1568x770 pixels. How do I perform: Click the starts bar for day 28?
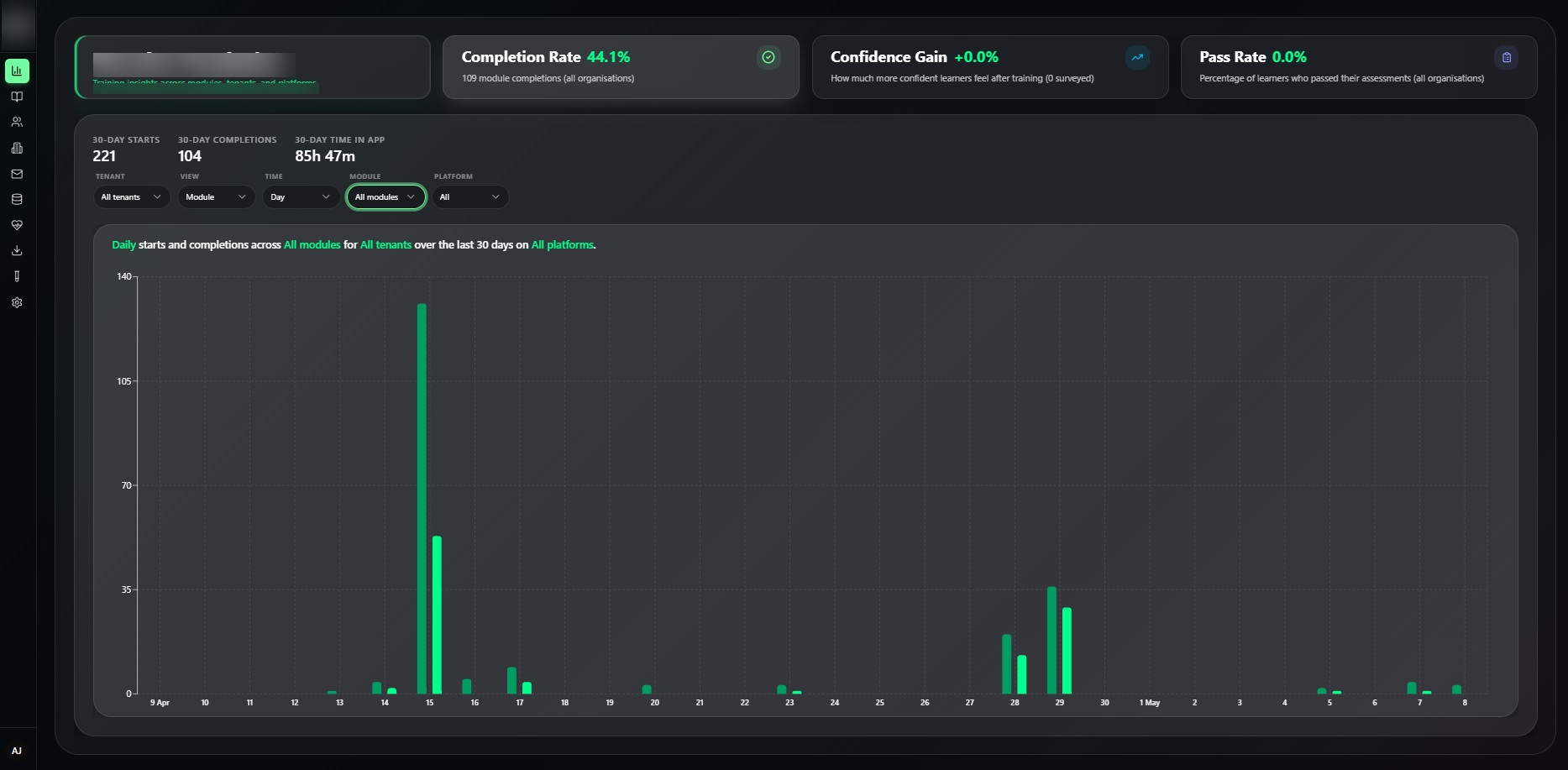click(1006, 664)
